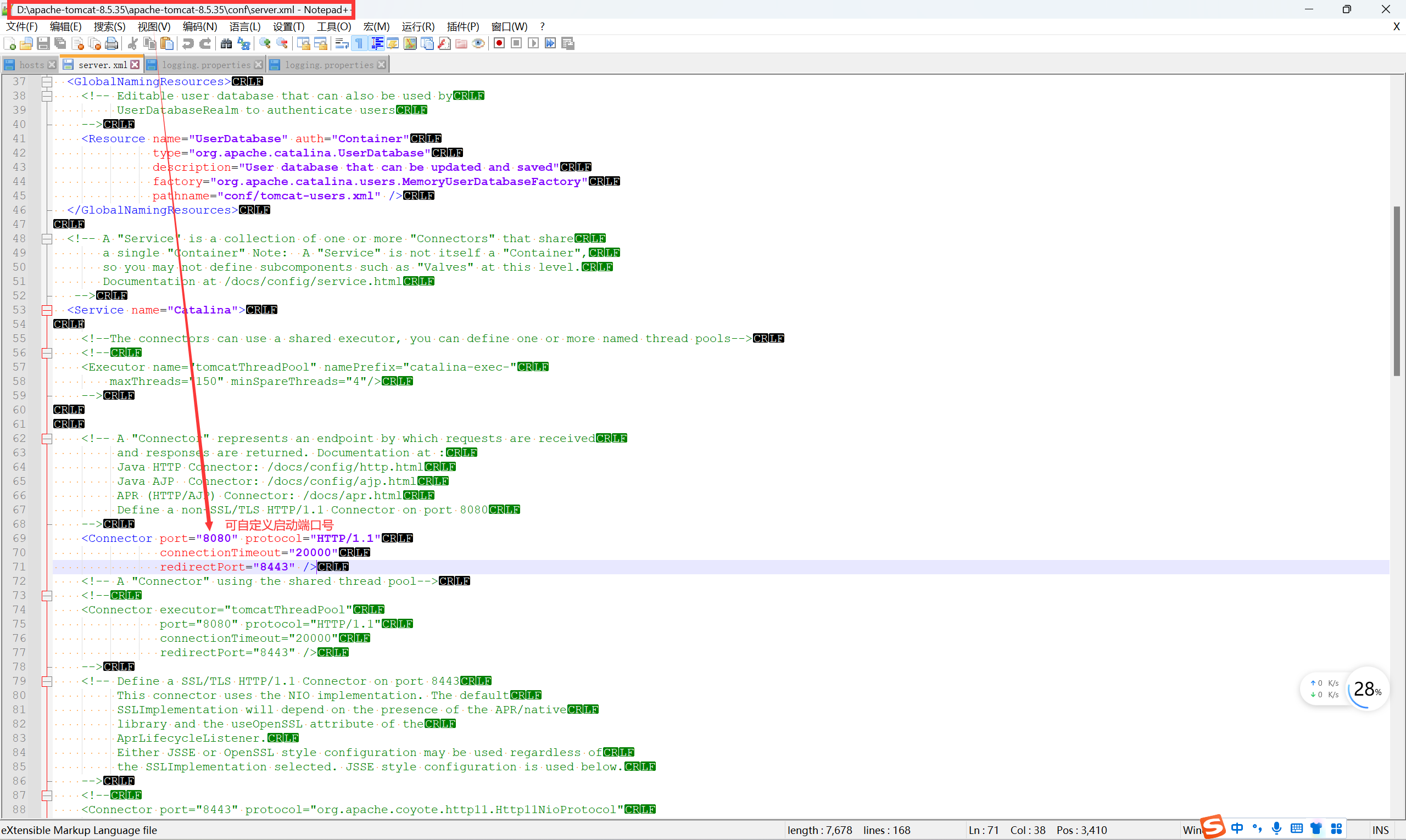Open the ? help menu

[543, 26]
